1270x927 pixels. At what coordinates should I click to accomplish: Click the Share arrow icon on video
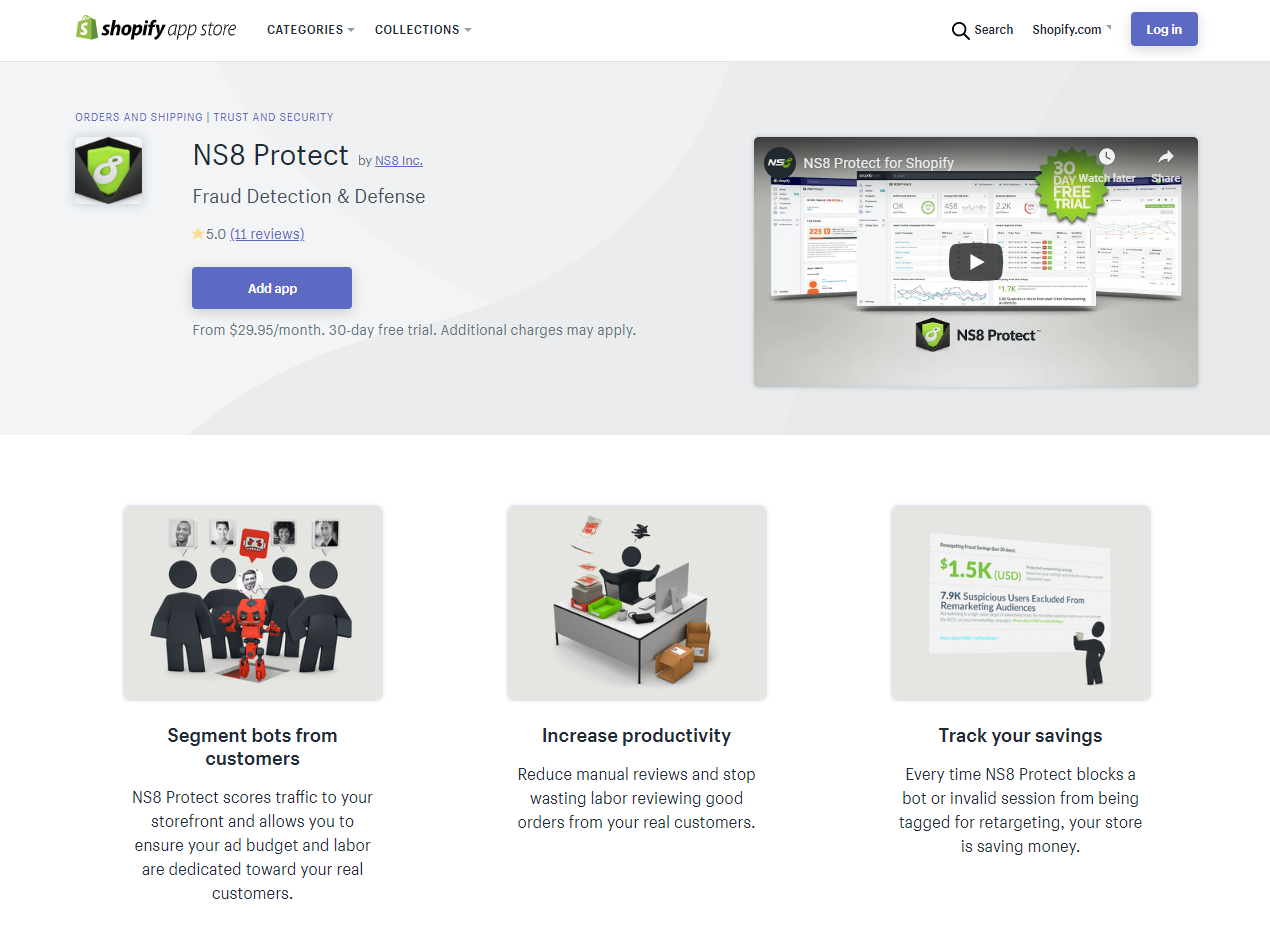tap(1165, 157)
